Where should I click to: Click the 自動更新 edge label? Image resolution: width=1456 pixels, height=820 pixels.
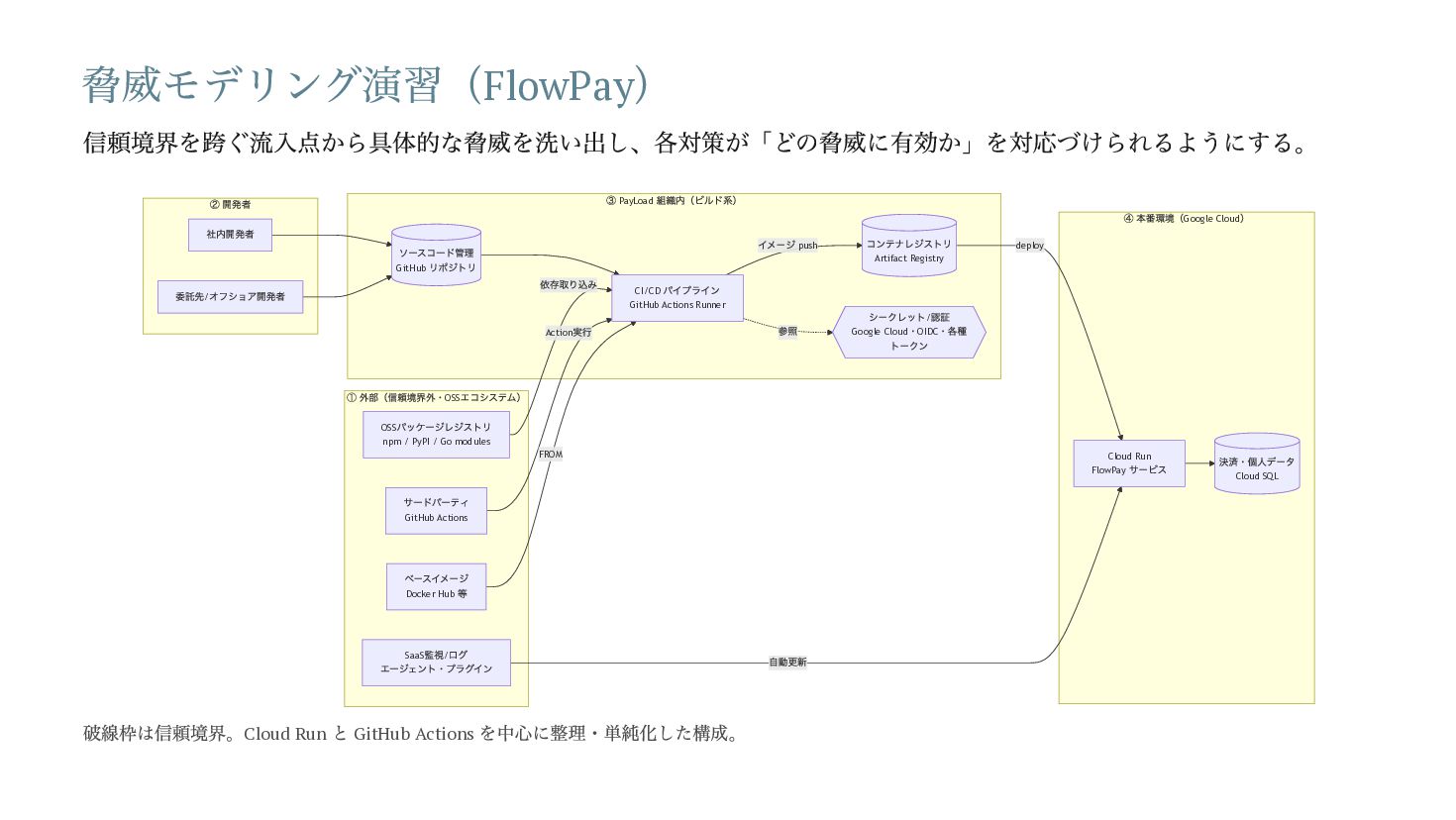[788, 663]
